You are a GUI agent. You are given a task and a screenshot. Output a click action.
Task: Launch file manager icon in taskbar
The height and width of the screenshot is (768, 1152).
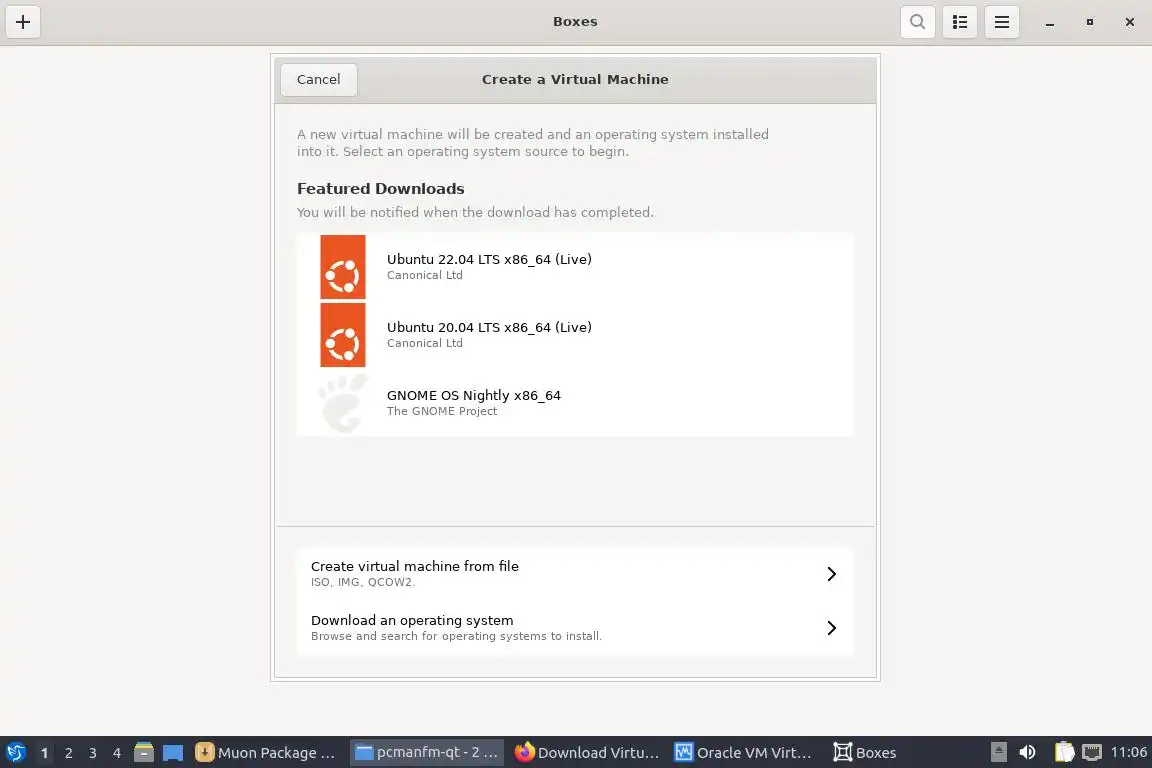pos(144,753)
